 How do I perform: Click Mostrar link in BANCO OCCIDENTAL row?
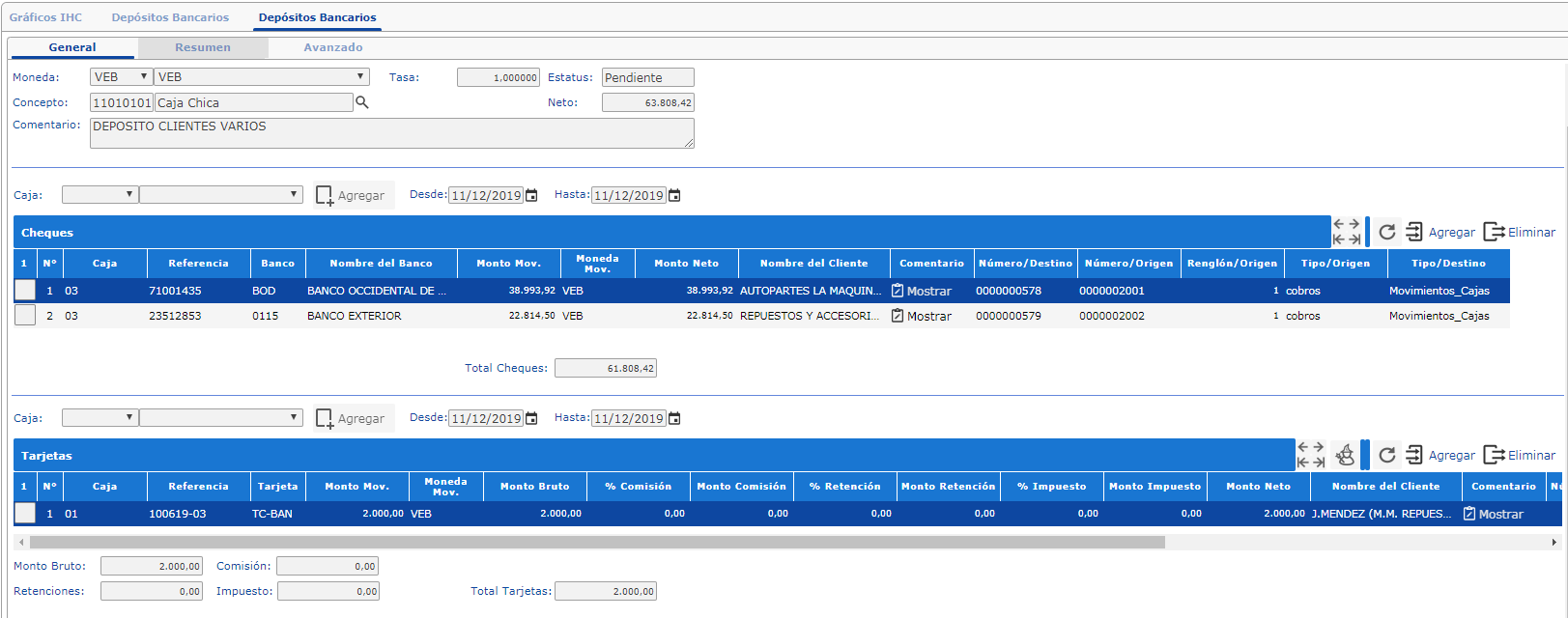pos(929,292)
